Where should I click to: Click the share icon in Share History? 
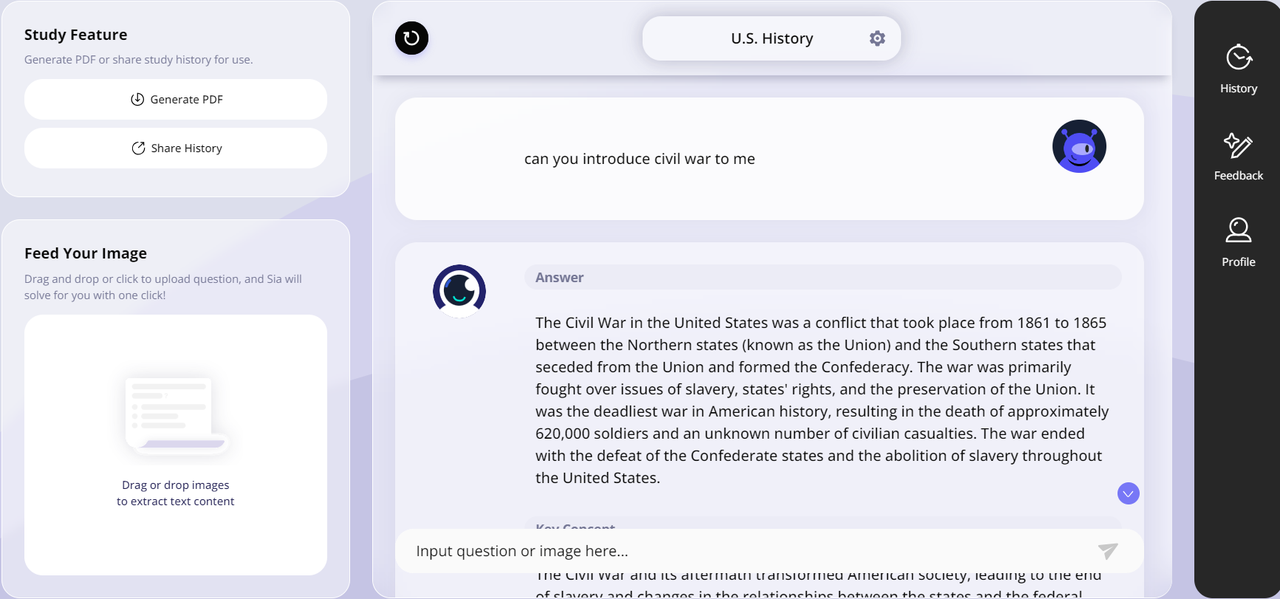[x=139, y=148]
